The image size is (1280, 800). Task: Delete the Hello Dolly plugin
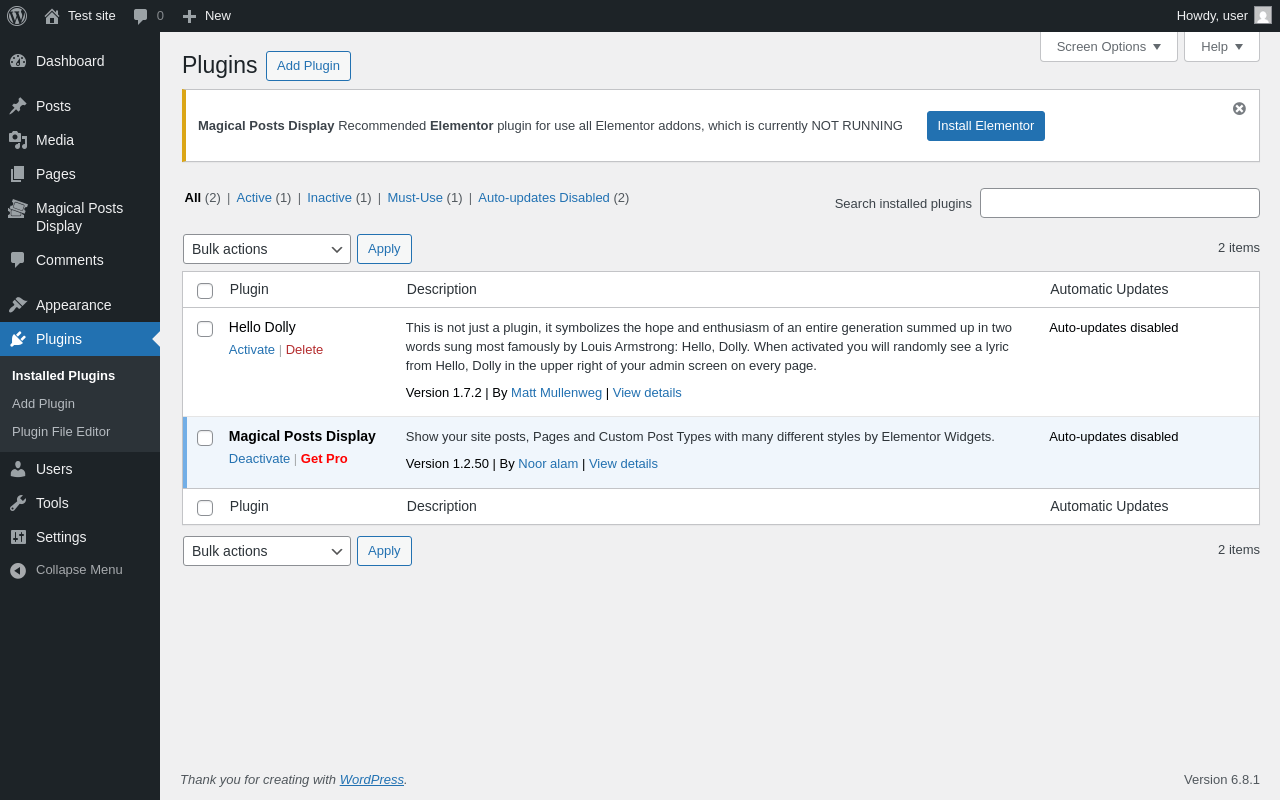click(x=304, y=350)
